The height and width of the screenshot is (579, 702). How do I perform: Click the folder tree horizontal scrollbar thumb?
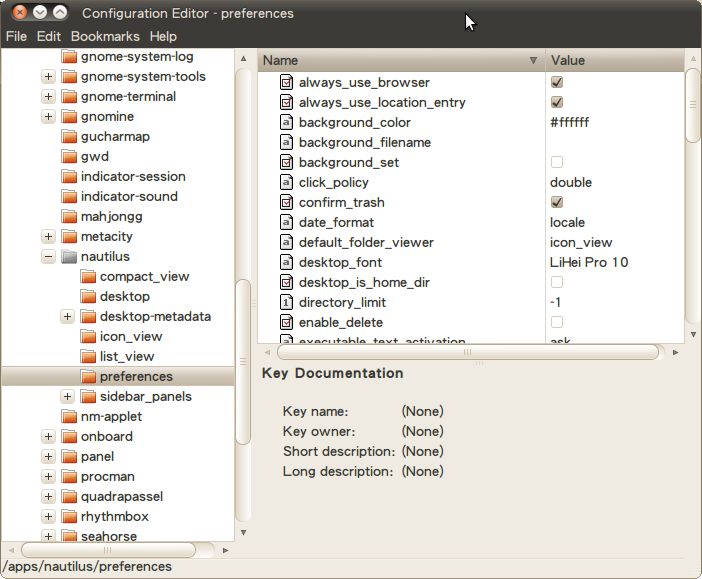coord(108,550)
